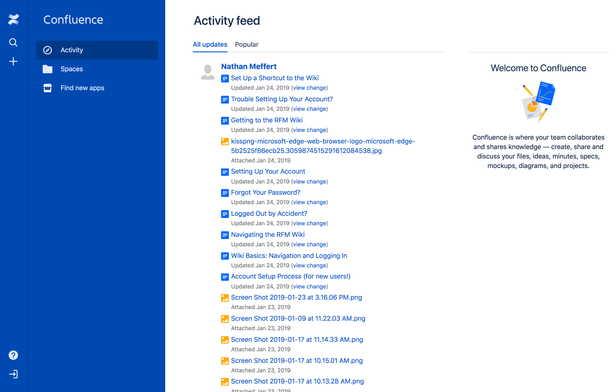The image size is (616, 392).
Task: Open Account Setup Process (for new users!)
Action: point(291,277)
